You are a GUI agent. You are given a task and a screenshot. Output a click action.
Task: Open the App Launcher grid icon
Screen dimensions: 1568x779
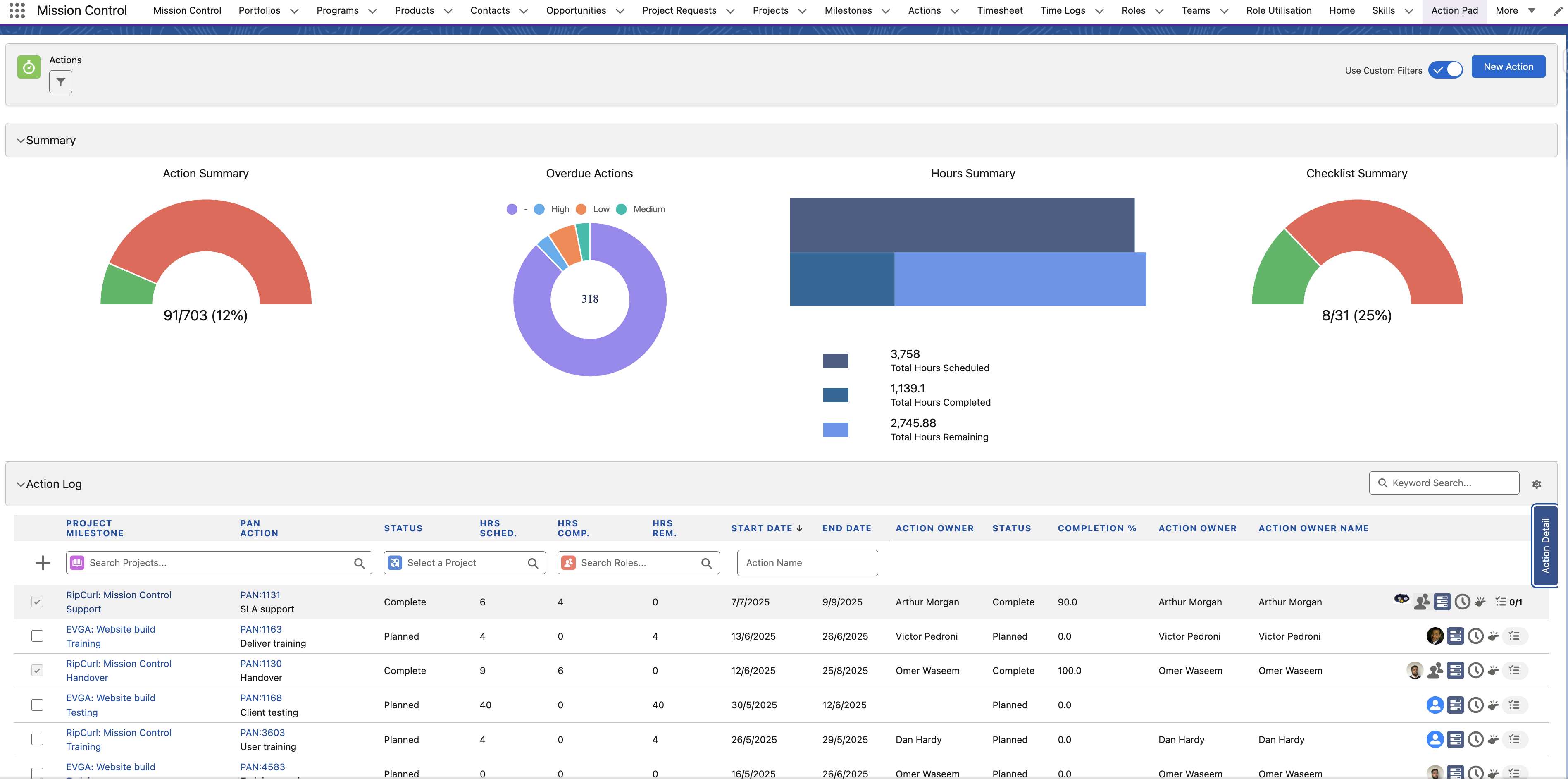tap(17, 10)
